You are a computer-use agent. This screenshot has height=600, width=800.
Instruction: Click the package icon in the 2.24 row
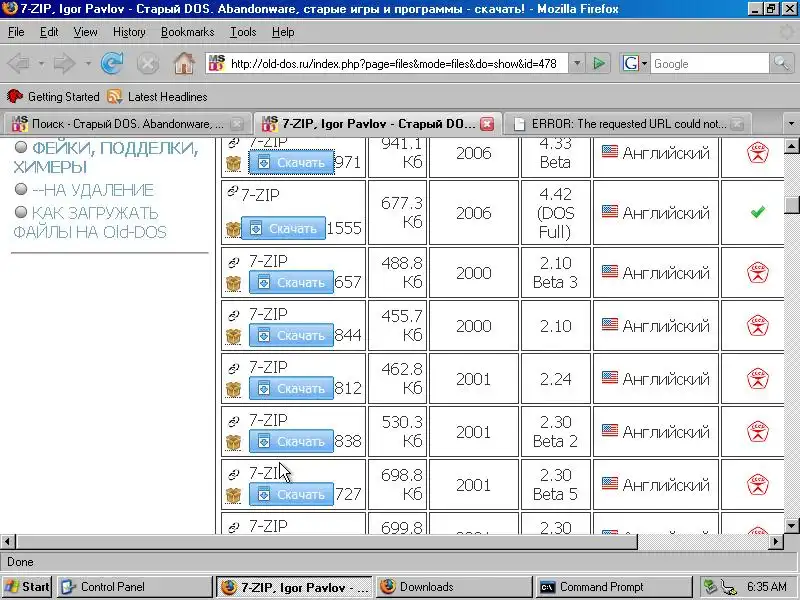(x=233, y=389)
